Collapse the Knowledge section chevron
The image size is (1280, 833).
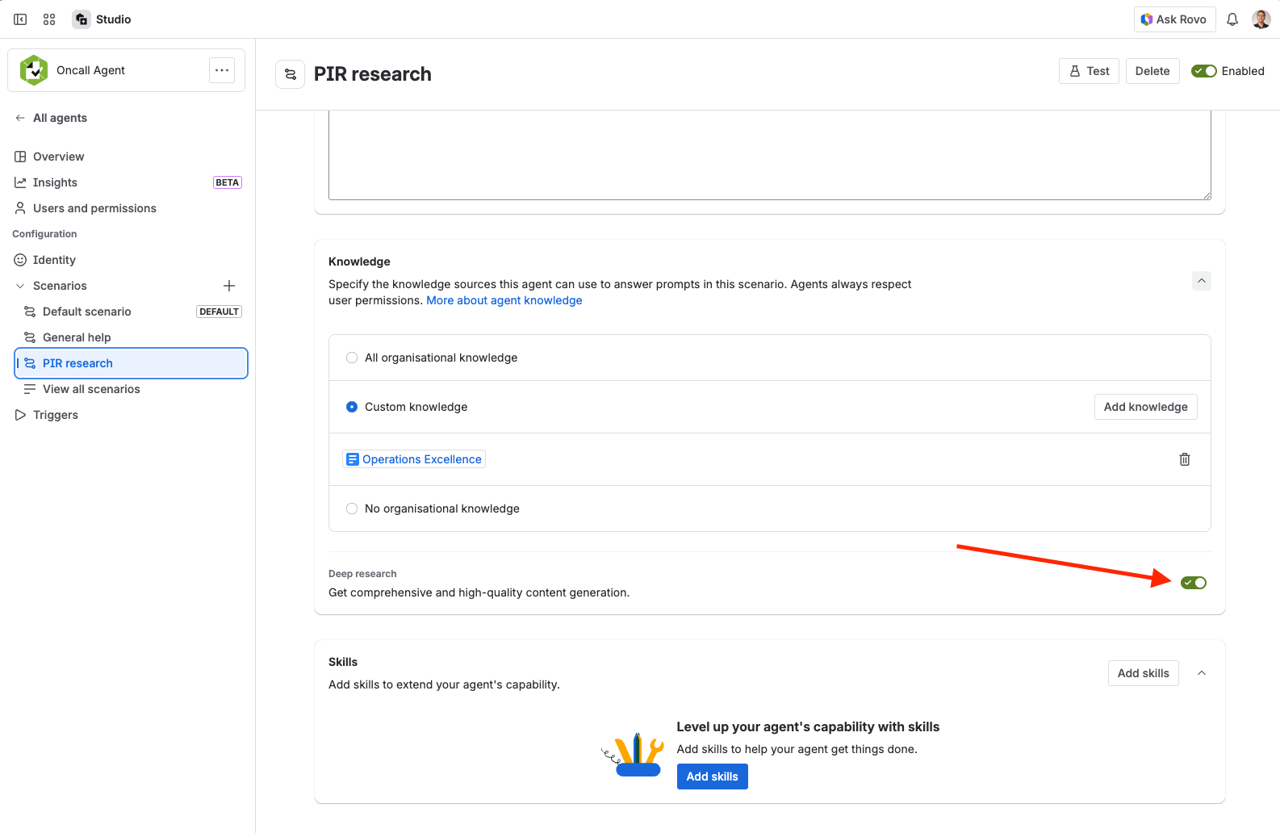click(x=1201, y=281)
